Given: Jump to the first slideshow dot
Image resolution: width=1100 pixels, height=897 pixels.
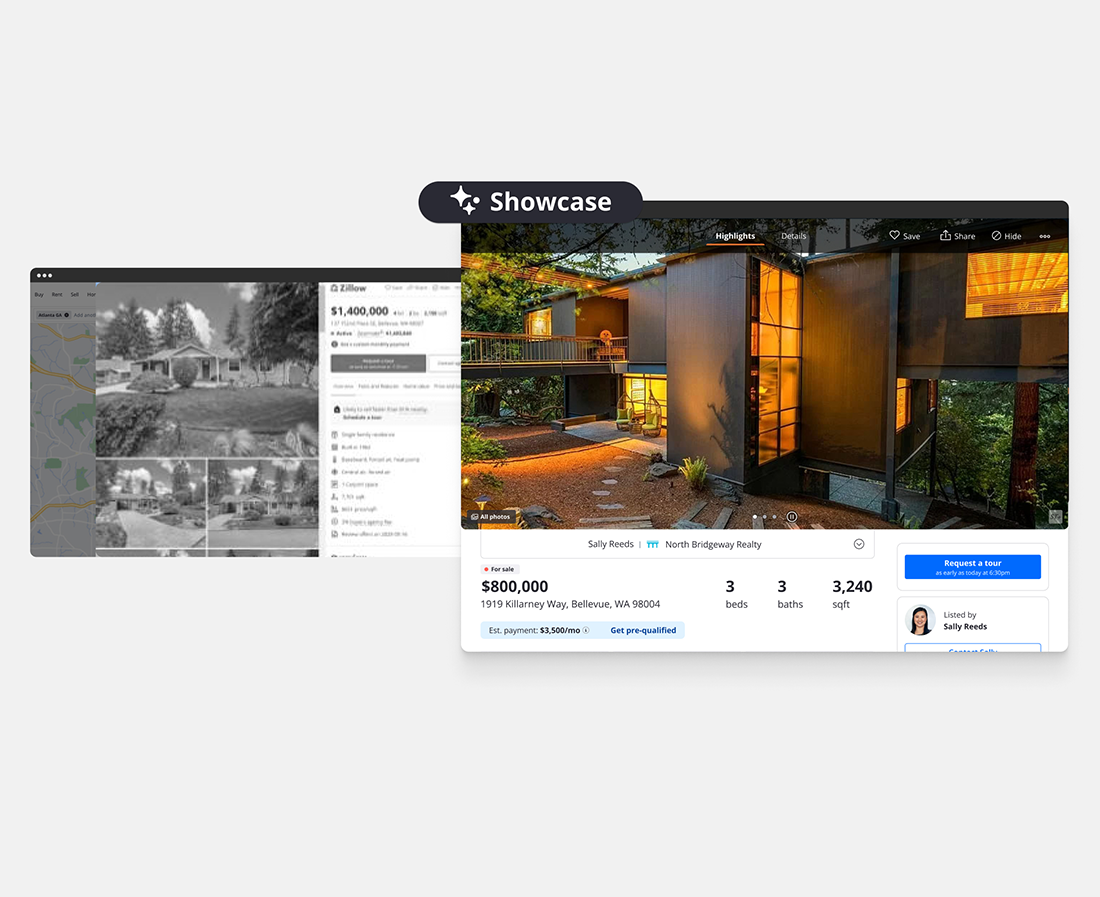Looking at the screenshot, I should pyautogui.click(x=754, y=517).
